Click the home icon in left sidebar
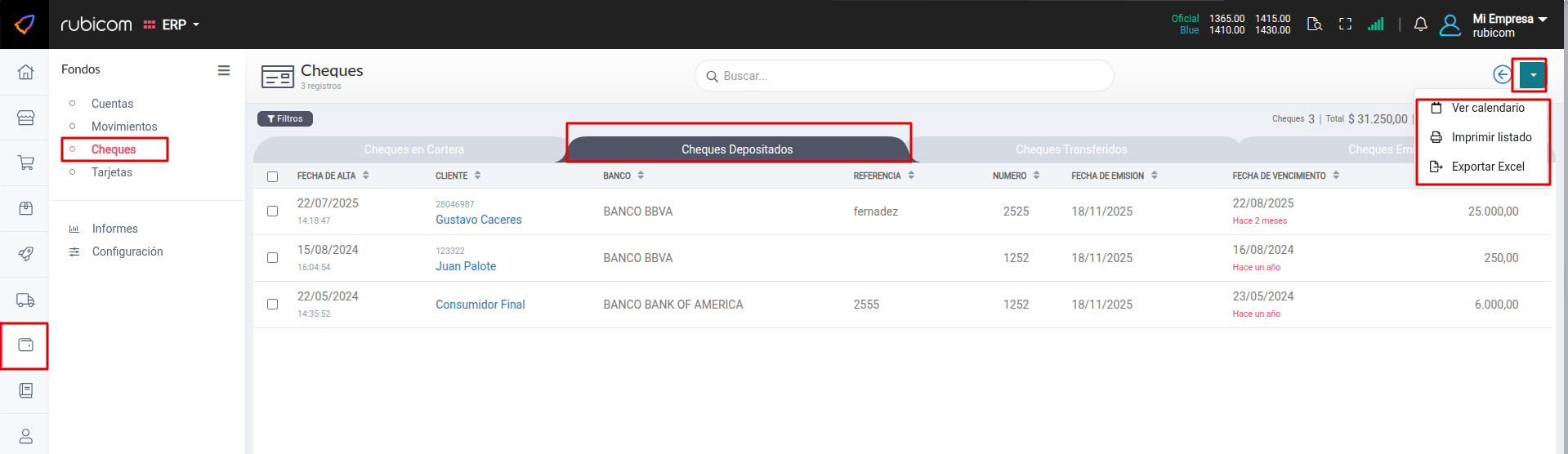The image size is (1568, 454). coord(25,72)
